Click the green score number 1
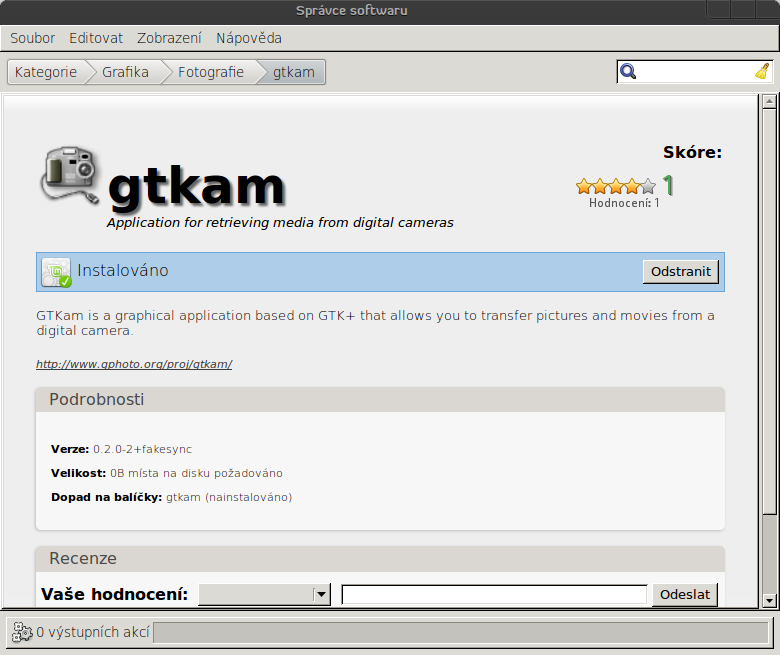The image size is (780, 655). [x=668, y=186]
